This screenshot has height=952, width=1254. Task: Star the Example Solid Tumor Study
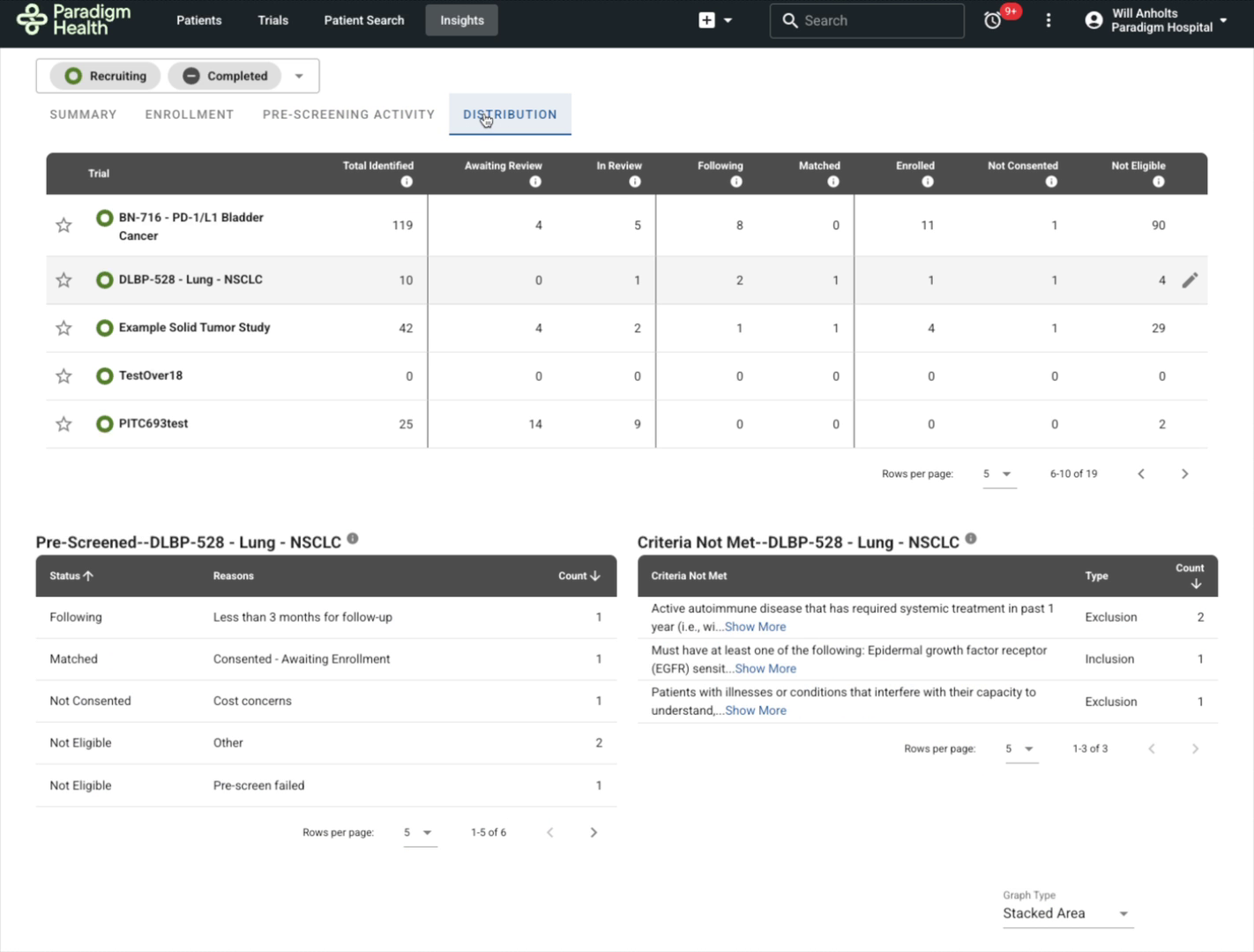click(63, 328)
